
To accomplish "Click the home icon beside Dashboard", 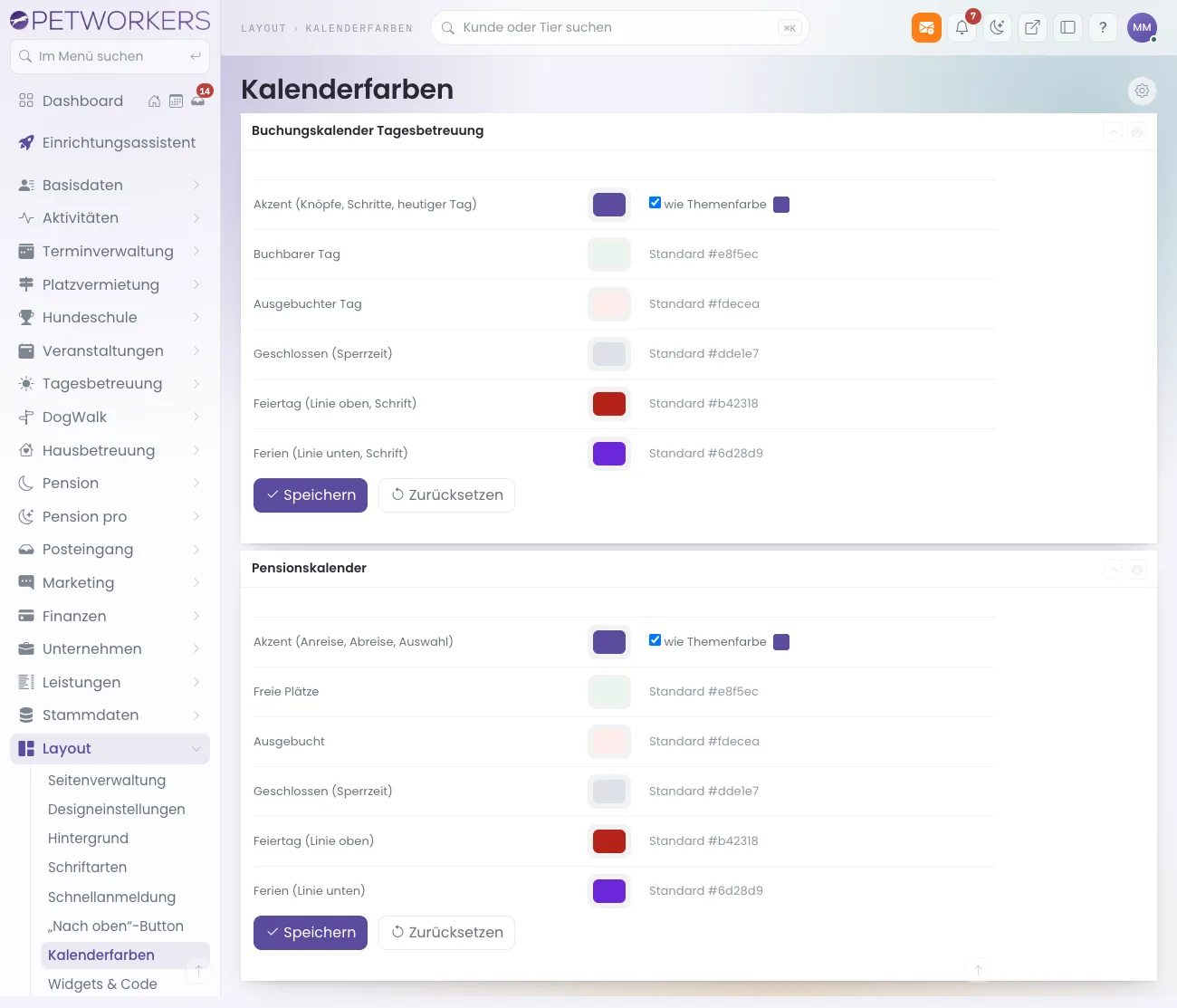I will point(154,101).
